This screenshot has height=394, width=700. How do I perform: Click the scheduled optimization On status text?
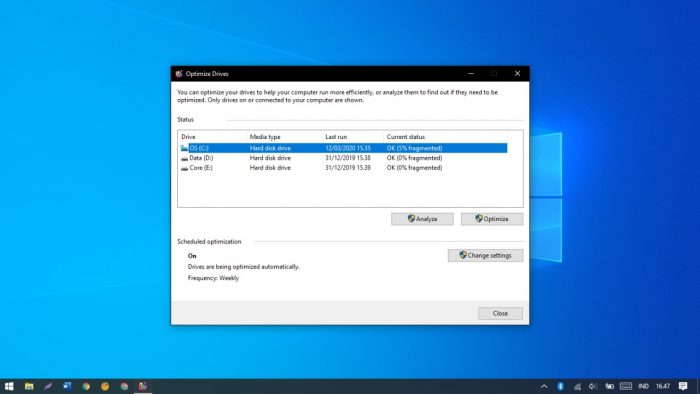[x=192, y=256]
